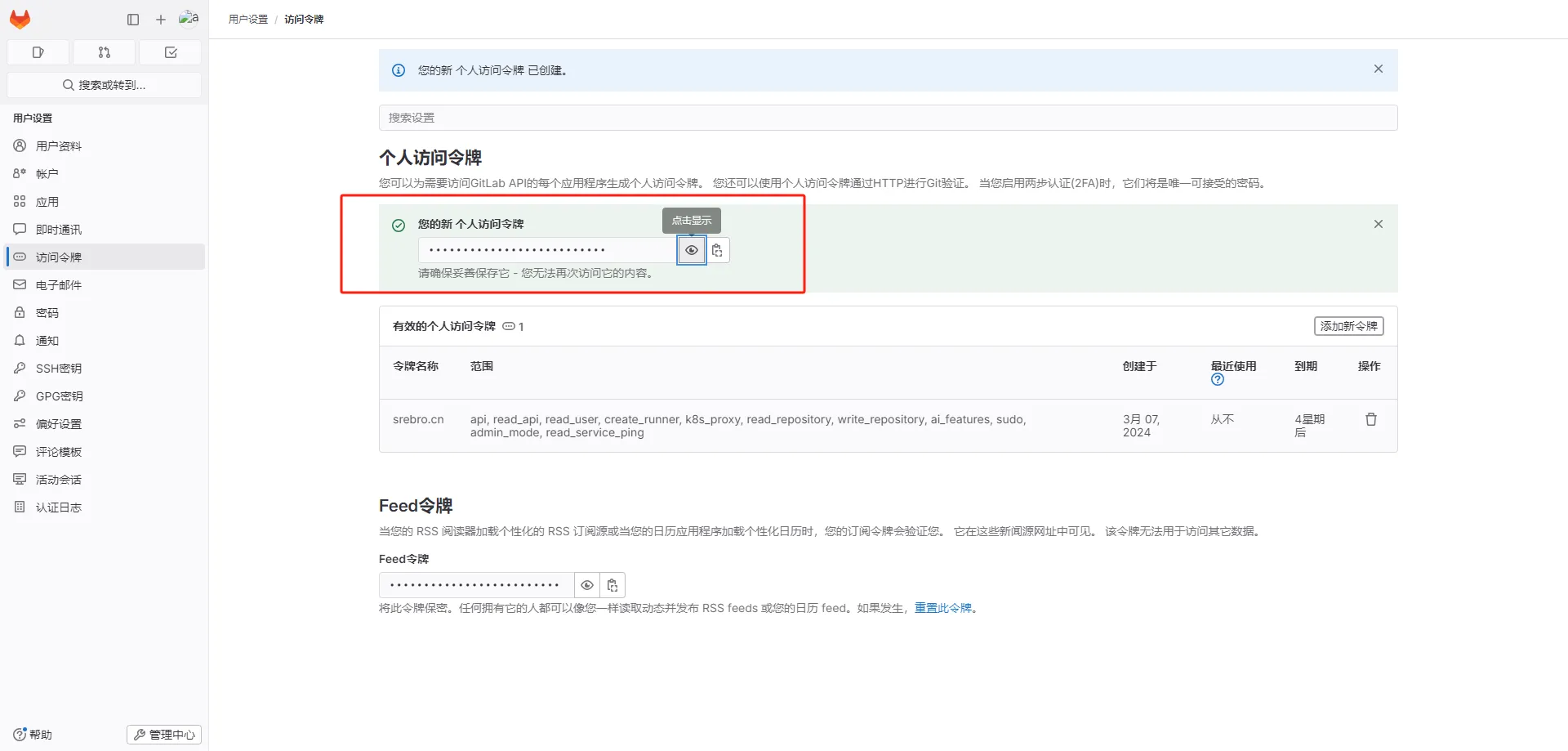Screen dimensions: 1568x751
Task: Open the merge requests shortcut
Action: pos(105,52)
